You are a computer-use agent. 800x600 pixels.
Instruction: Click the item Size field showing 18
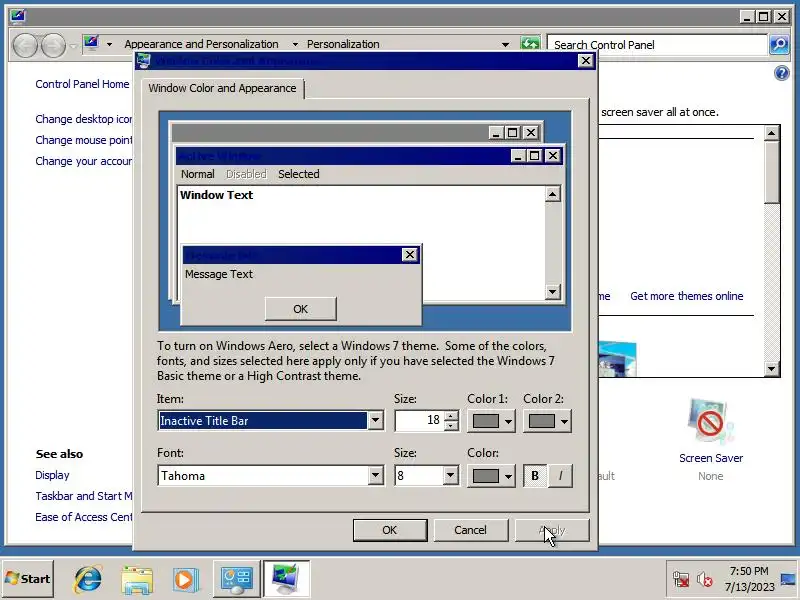point(420,420)
